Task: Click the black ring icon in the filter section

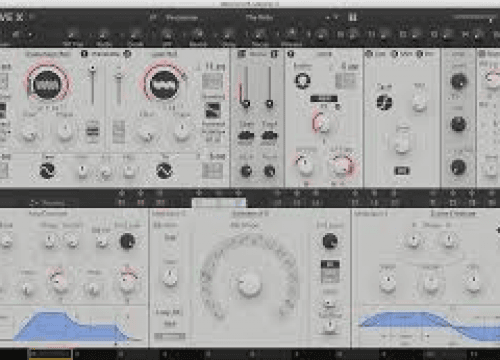Action: coord(303,80)
